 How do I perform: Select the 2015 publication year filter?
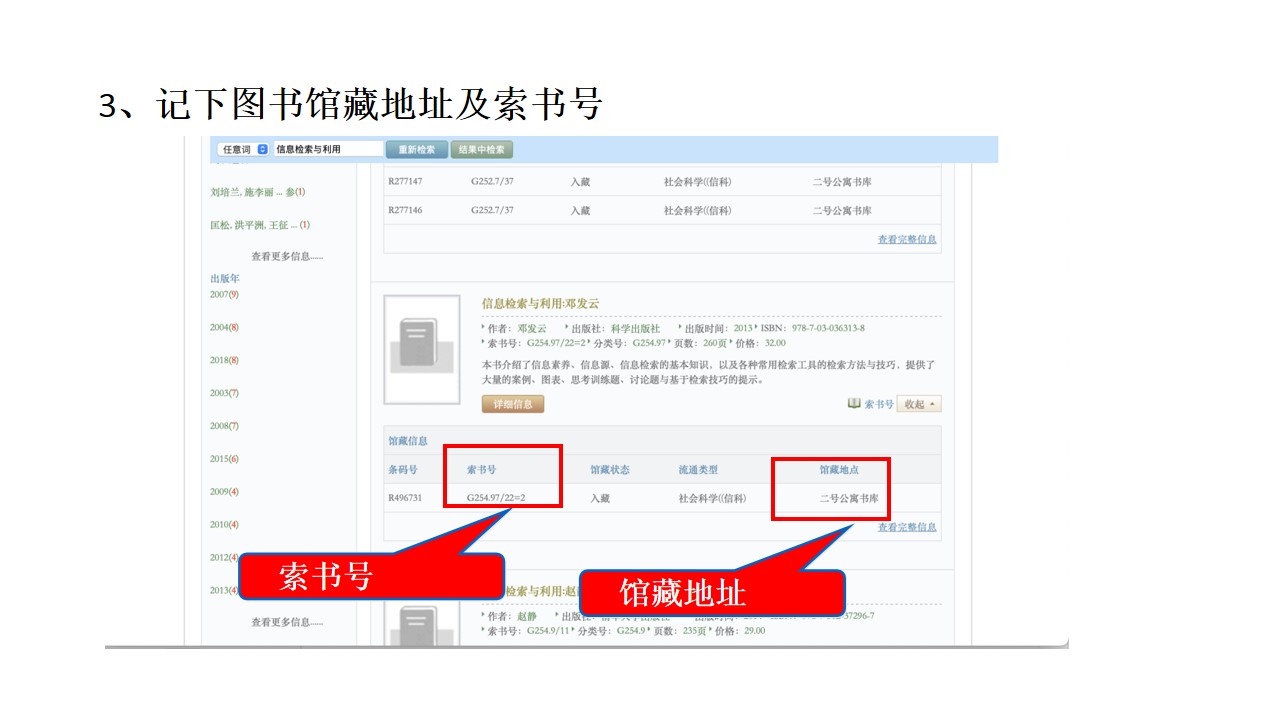coord(224,459)
